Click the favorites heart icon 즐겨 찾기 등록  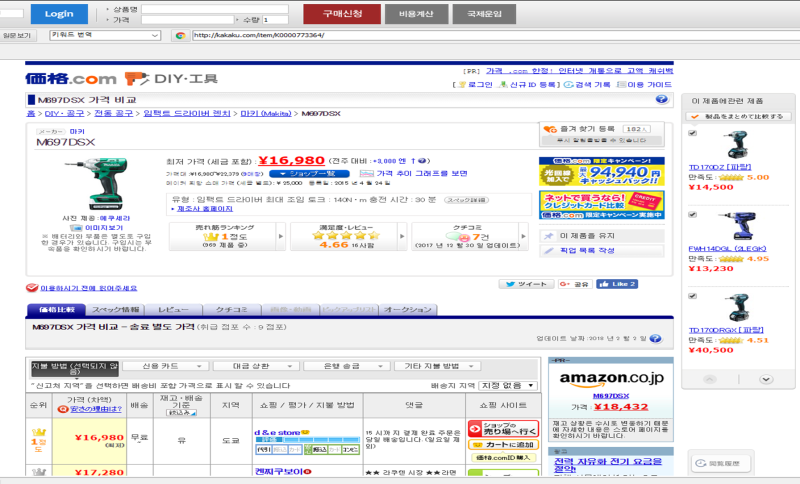point(549,130)
